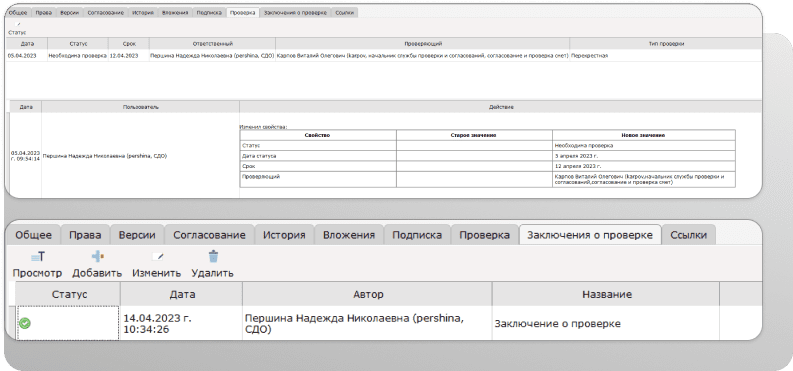The height and width of the screenshot is (371, 793).
Task: Switch to Ссылки tab in upper panel
Action: coord(345,13)
